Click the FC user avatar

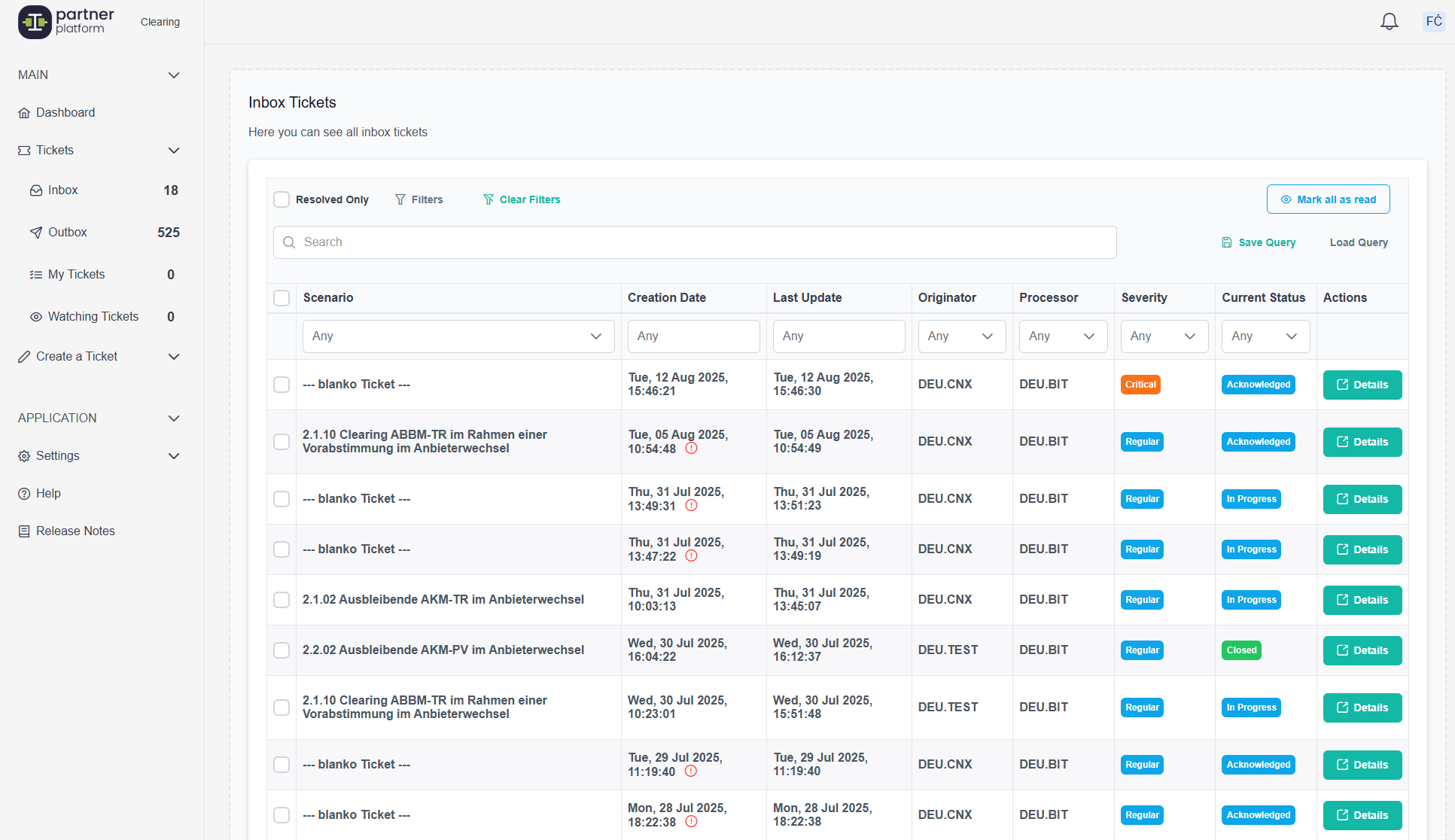click(1433, 21)
